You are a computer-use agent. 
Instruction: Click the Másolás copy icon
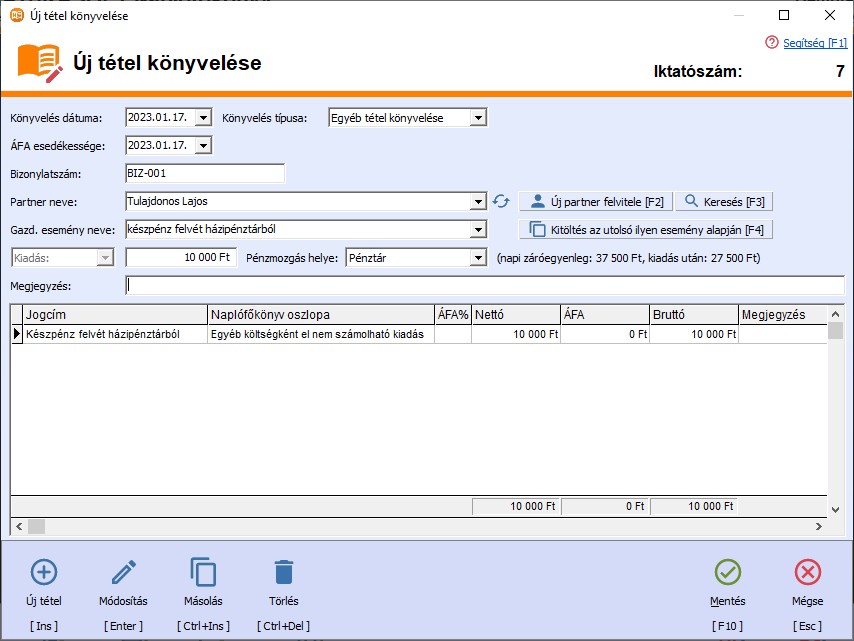(x=204, y=573)
